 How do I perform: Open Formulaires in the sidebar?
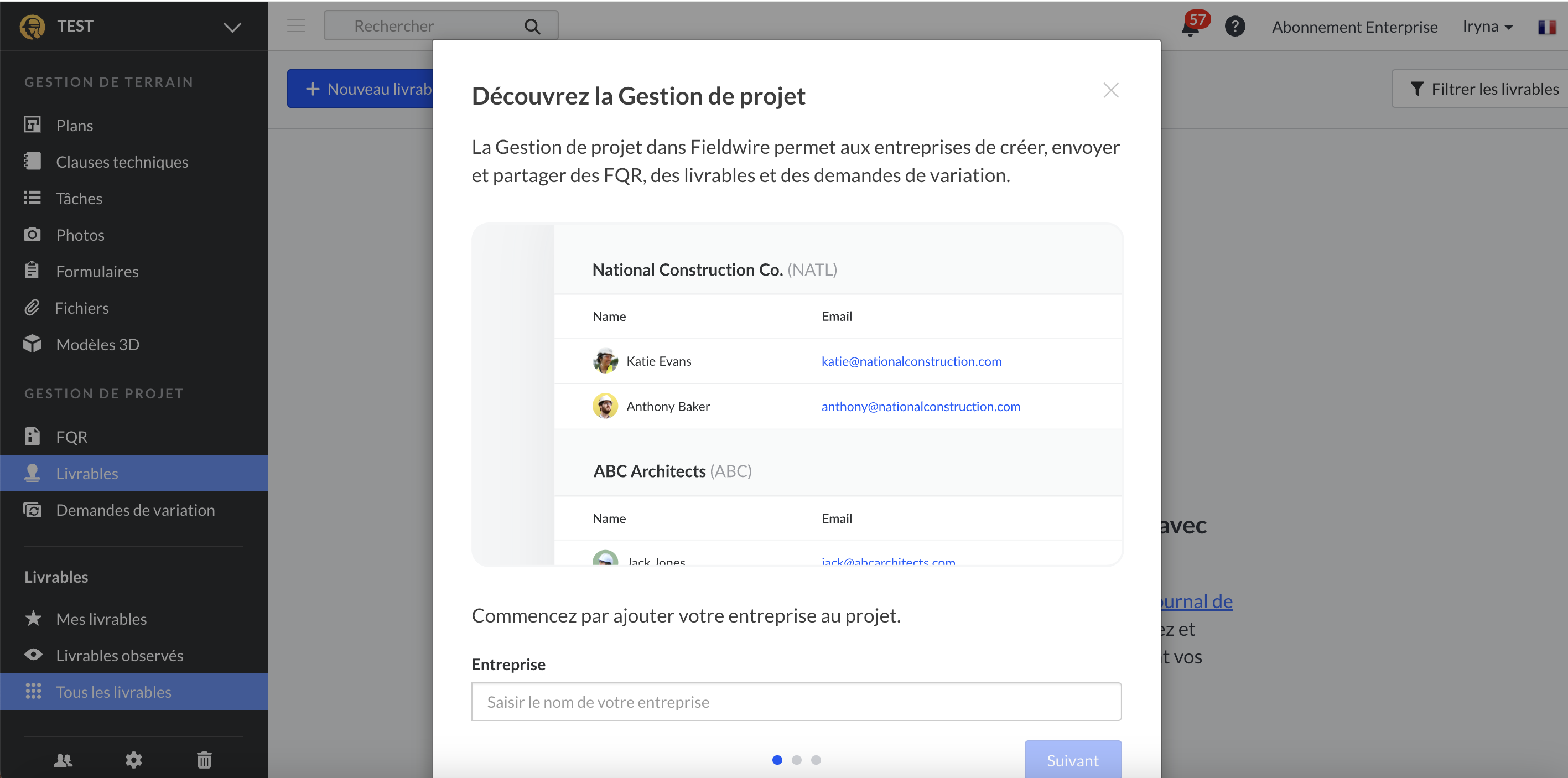(134, 272)
